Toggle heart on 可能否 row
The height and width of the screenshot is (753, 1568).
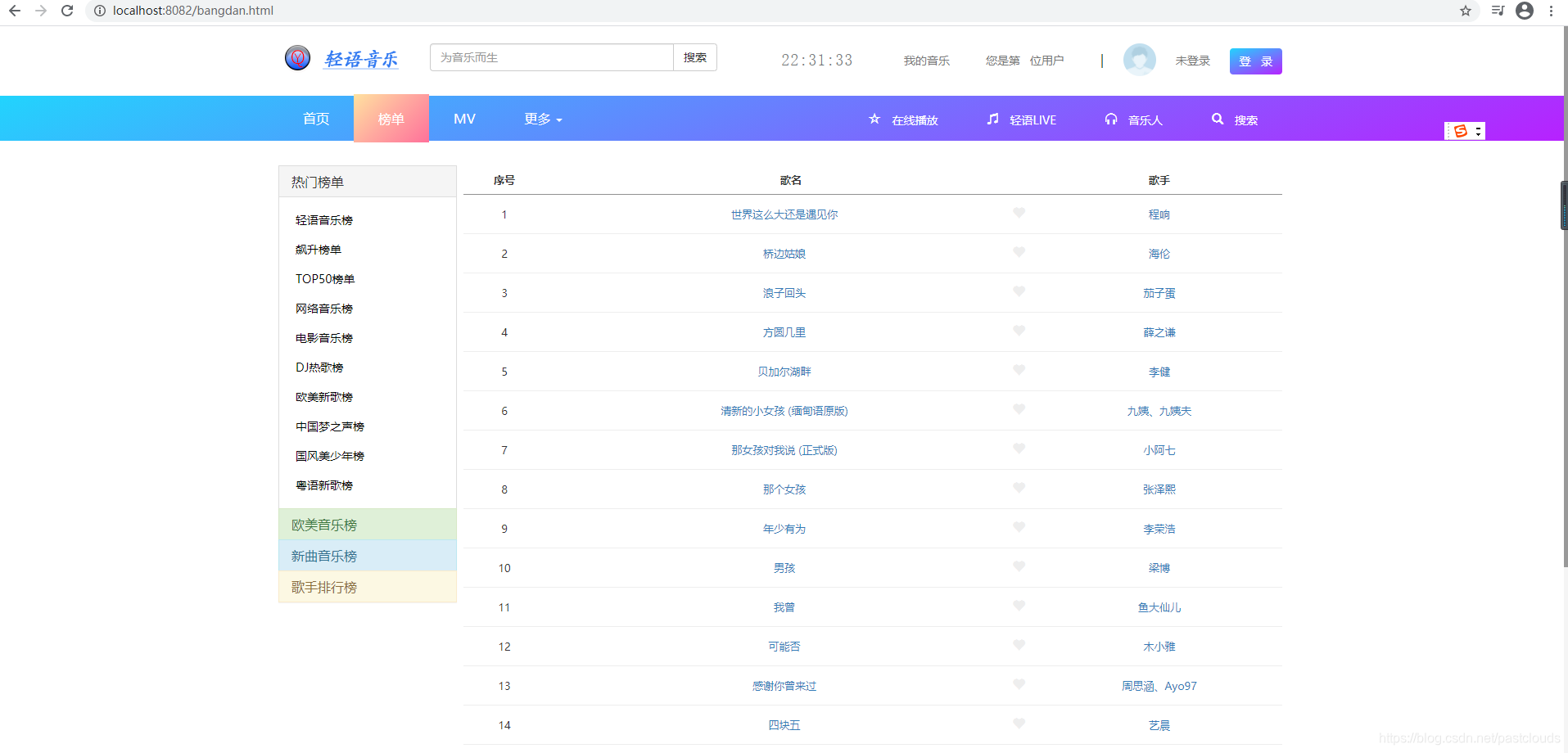pos(1019,646)
